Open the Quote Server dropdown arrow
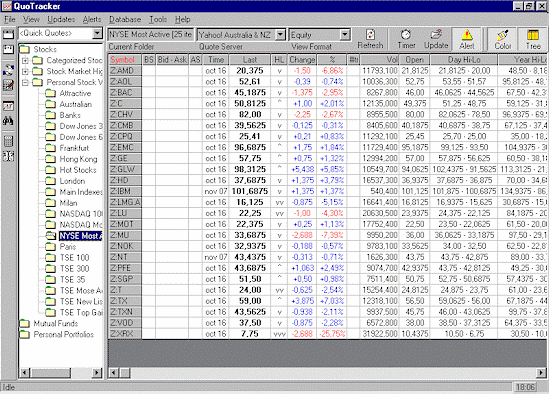The width and height of the screenshot is (550, 394). click(280, 34)
